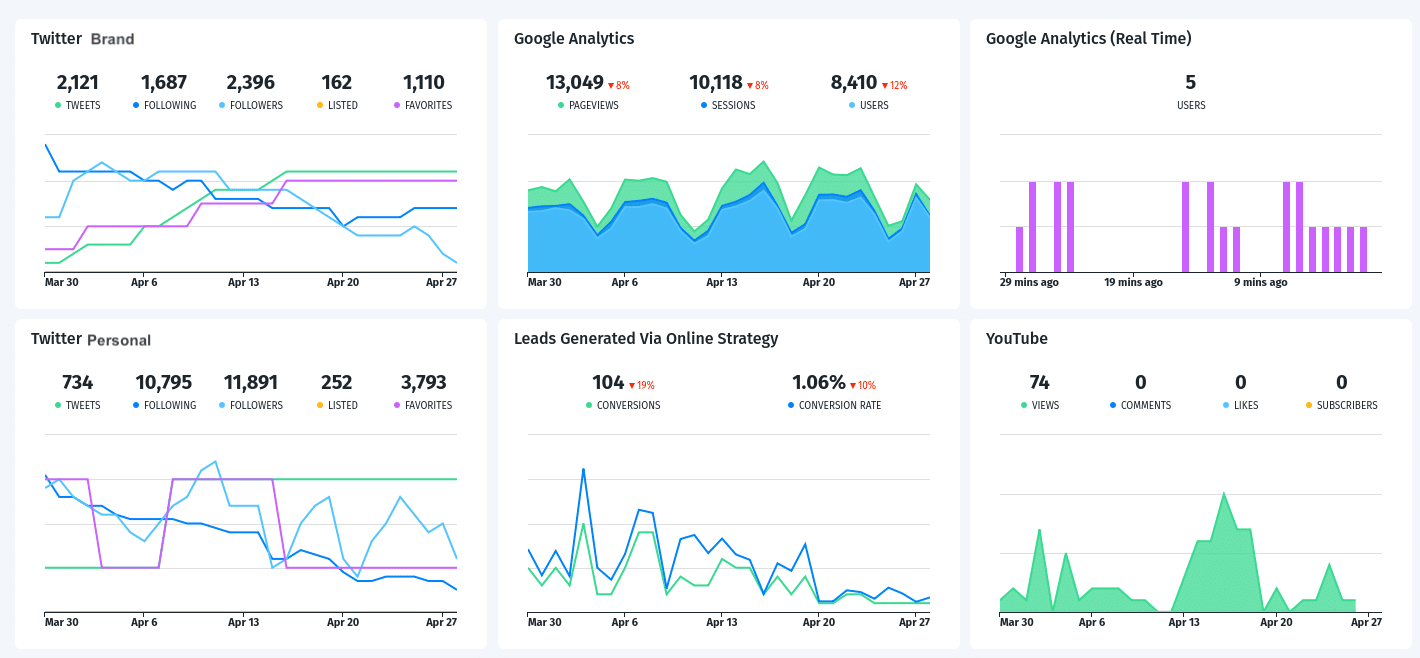Screen dimensions: 1420x658
Task: Toggle the FOLLOWERS series in Twitter Personal
Action: (222, 404)
